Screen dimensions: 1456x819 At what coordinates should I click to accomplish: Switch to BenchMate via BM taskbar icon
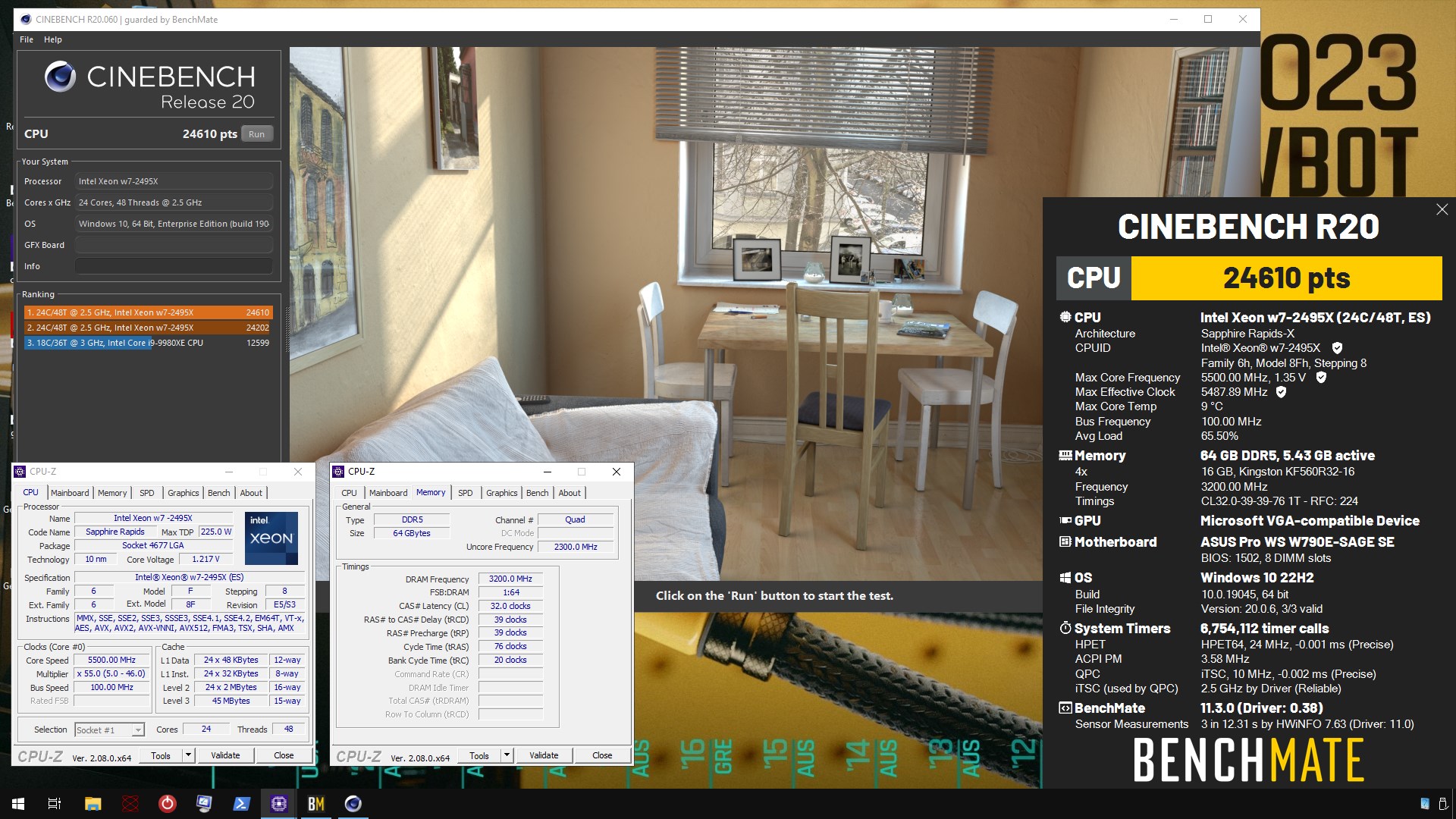[x=315, y=804]
